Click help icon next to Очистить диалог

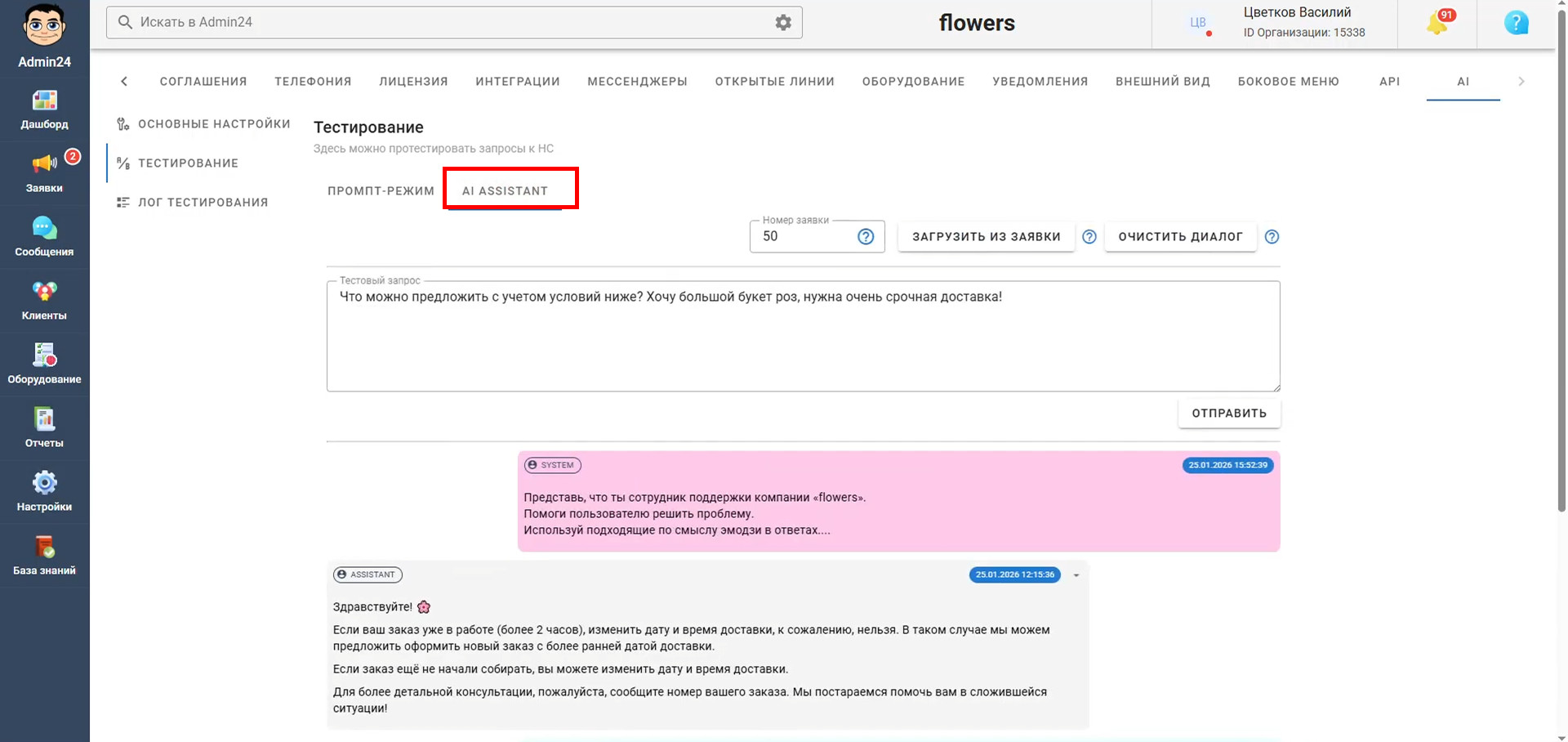[1272, 237]
